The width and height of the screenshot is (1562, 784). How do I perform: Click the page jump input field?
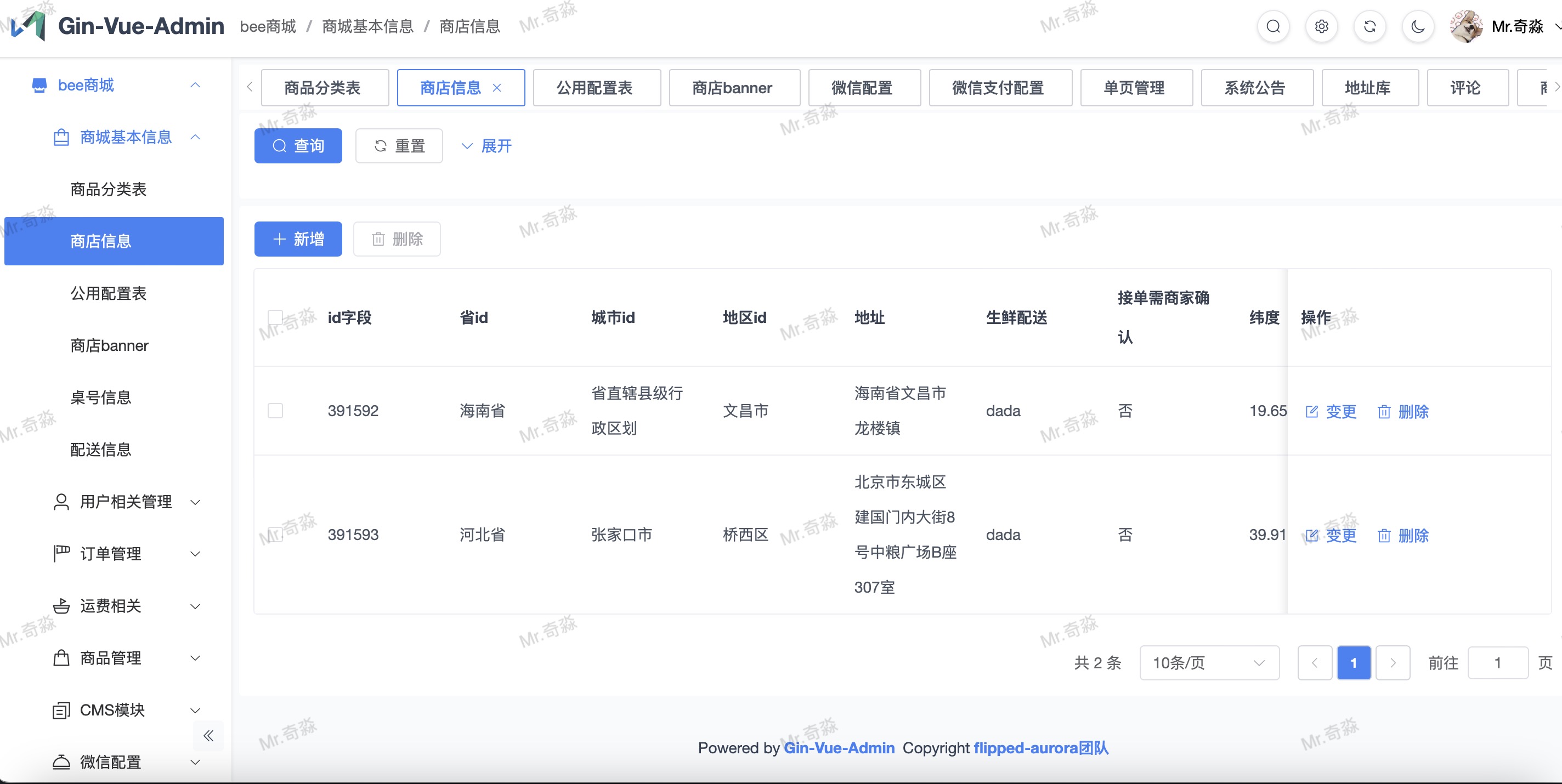coord(1497,663)
